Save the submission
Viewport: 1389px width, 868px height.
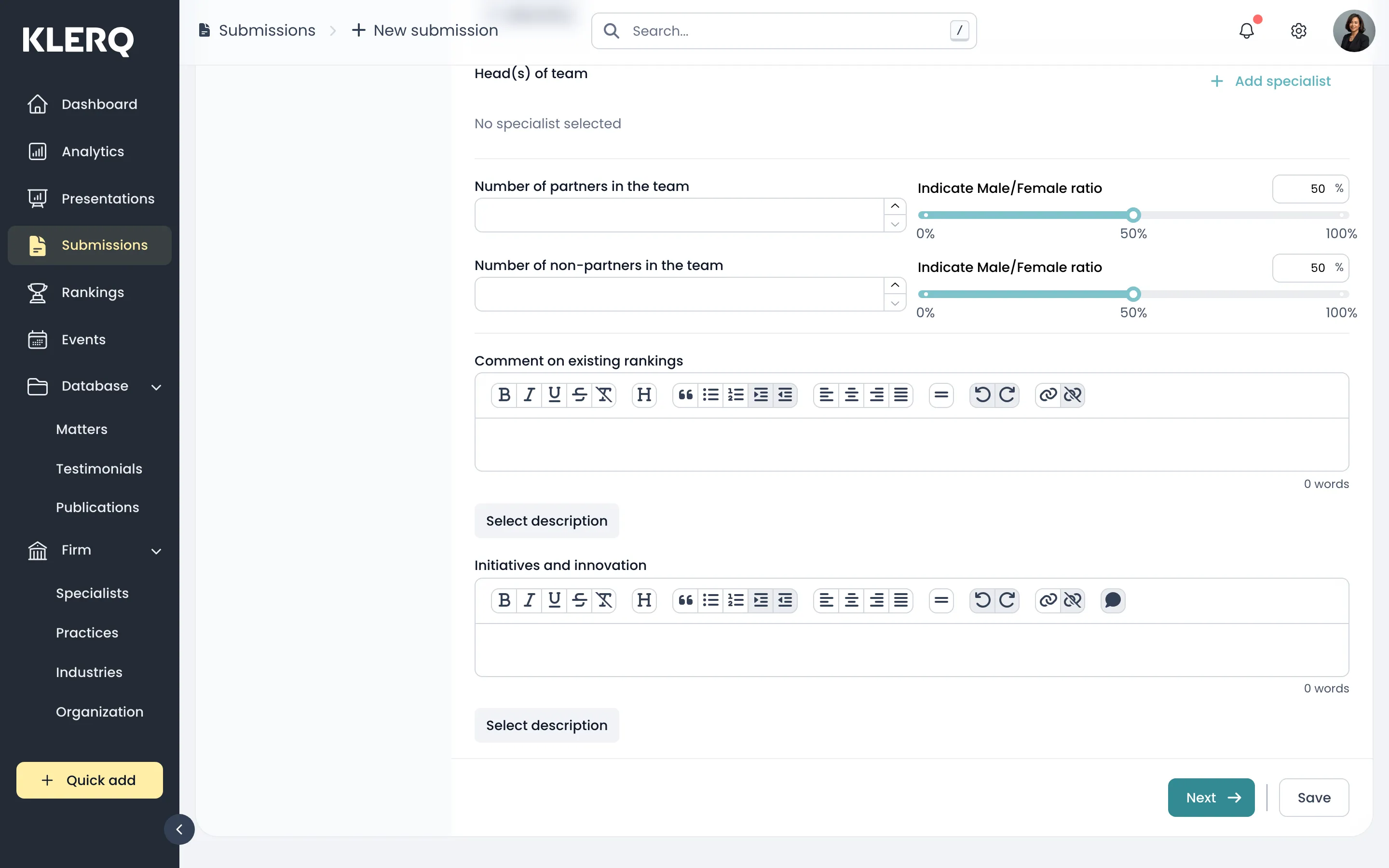1314,798
